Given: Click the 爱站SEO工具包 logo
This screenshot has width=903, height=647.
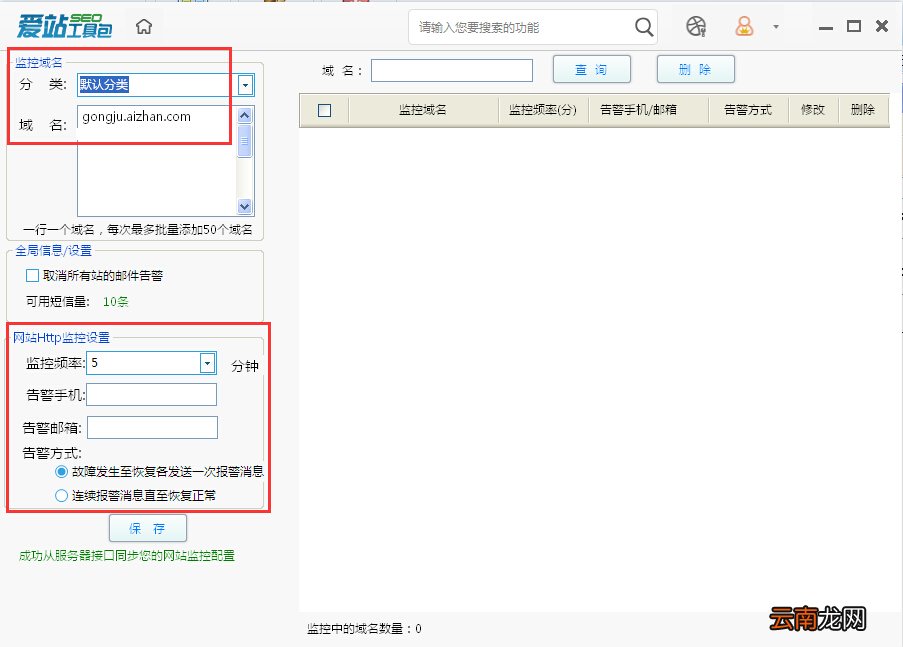Looking at the screenshot, I should 64,26.
